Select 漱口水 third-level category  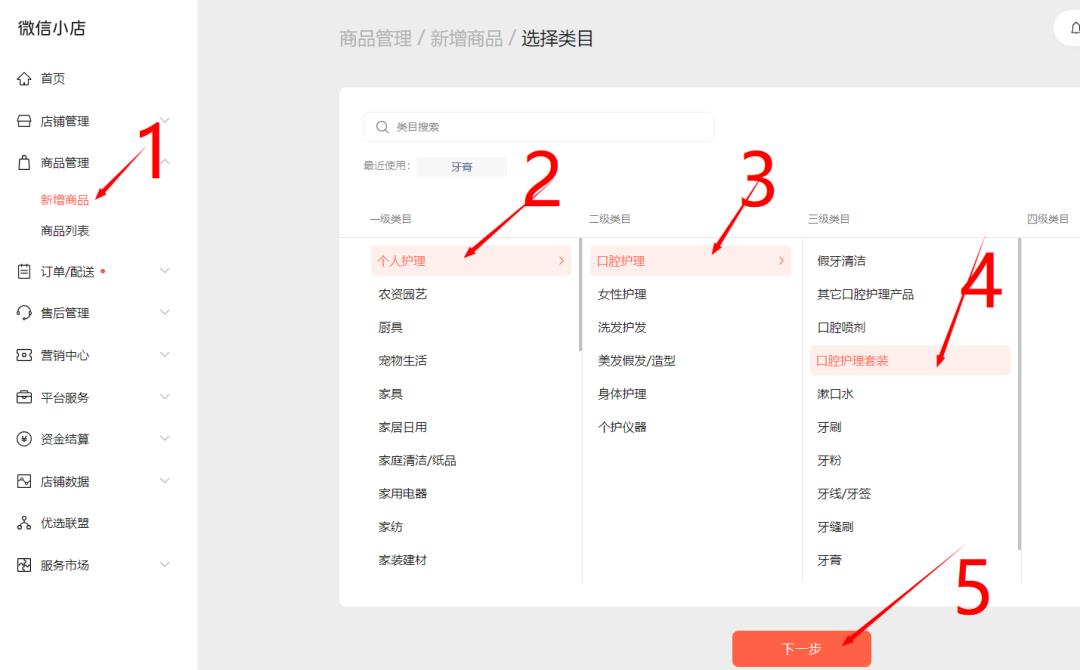pyautogui.click(x=835, y=394)
